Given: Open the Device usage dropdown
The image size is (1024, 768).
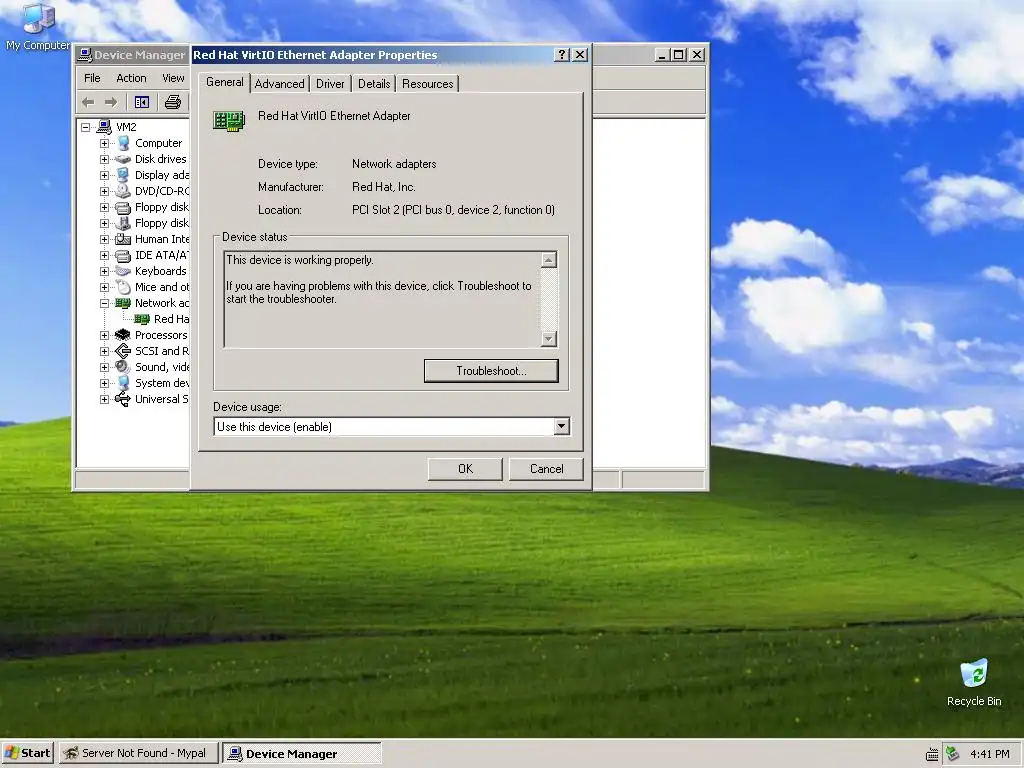Looking at the screenshot, I should coord(561,426).
